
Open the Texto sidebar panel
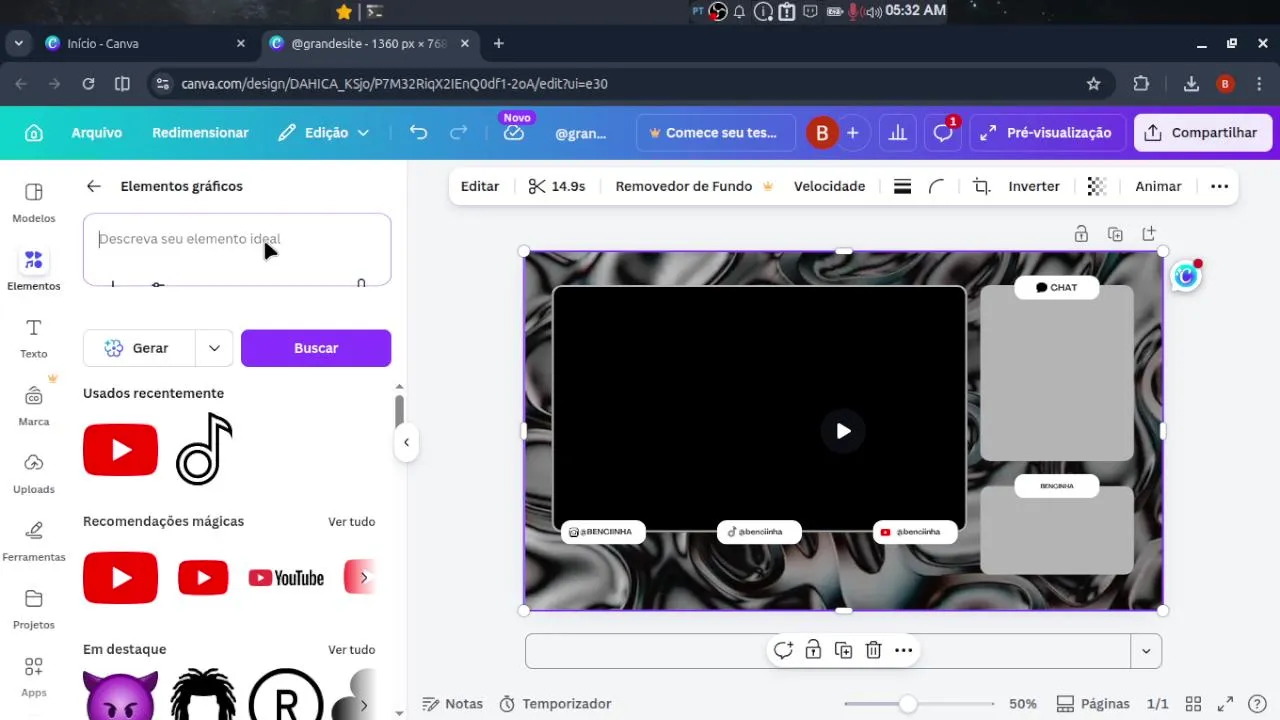[34, 338]
